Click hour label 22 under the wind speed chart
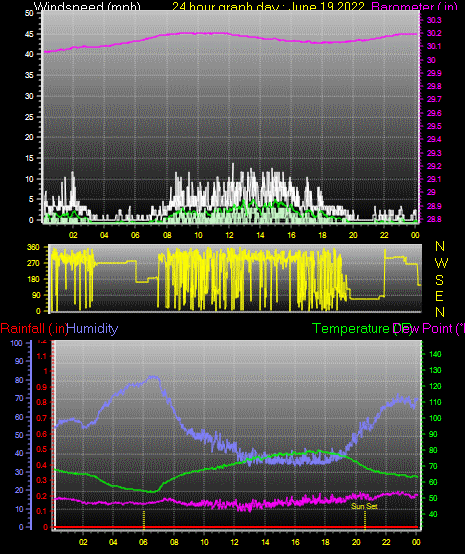The height and width of the screenshot is (554, 465). point(384,235)
